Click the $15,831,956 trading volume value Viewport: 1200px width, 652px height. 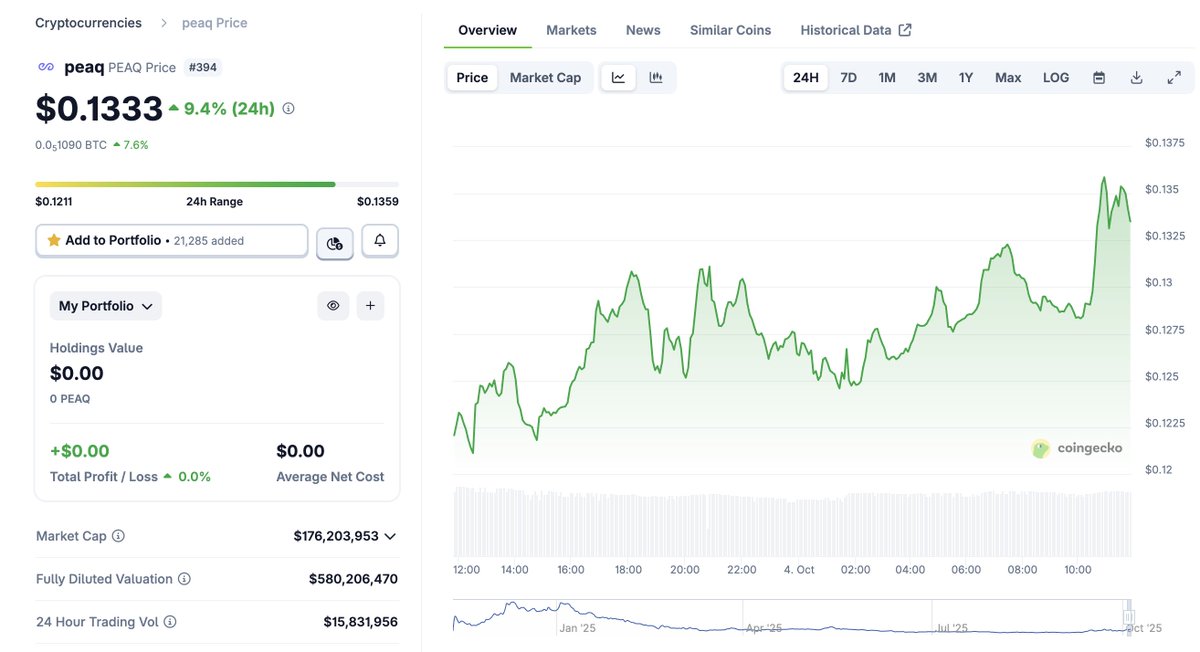(360, 622)
